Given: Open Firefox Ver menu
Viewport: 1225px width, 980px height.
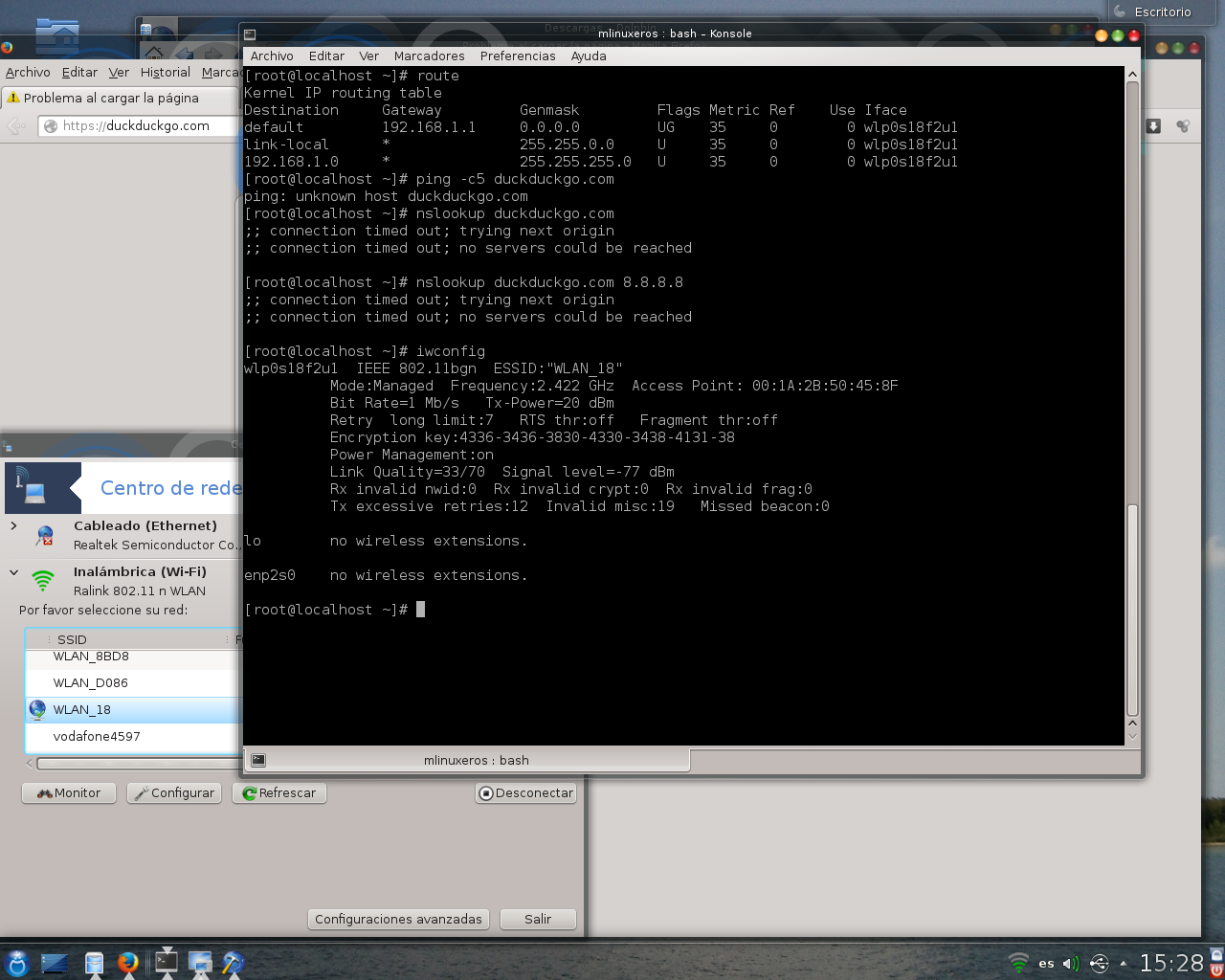Looking at the screenshot, I should click(x=119, y=72).
